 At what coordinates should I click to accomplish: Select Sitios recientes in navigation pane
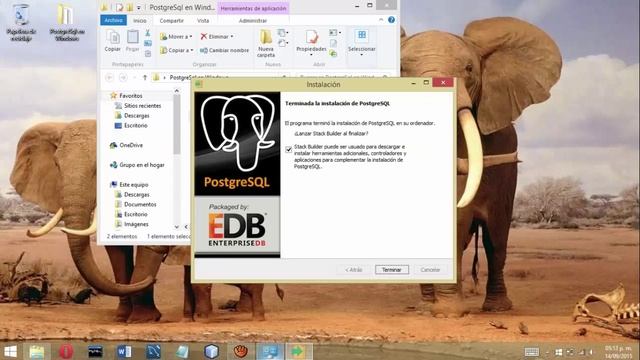click(142, 106)
